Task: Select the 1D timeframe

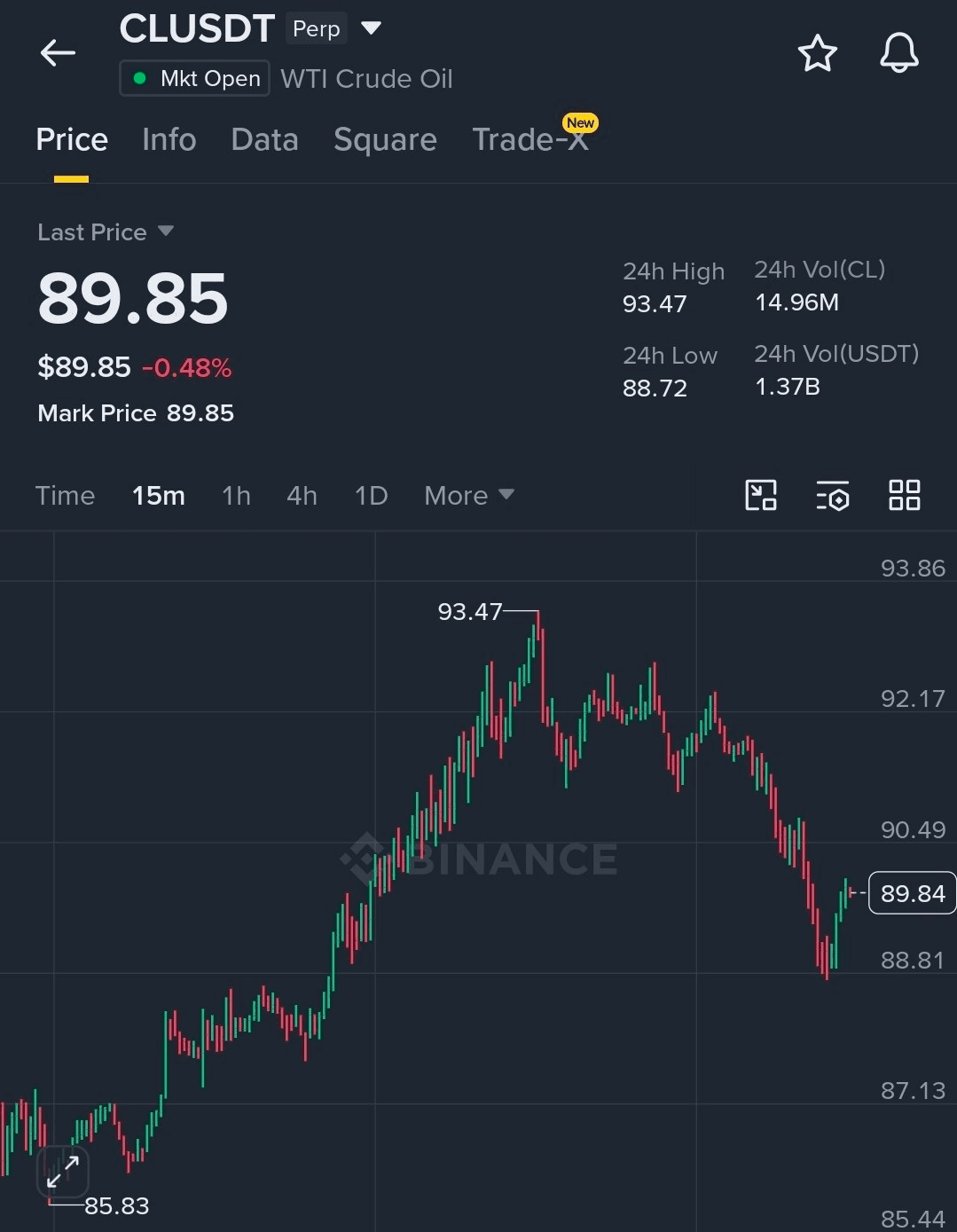Action: pos(371,496)
